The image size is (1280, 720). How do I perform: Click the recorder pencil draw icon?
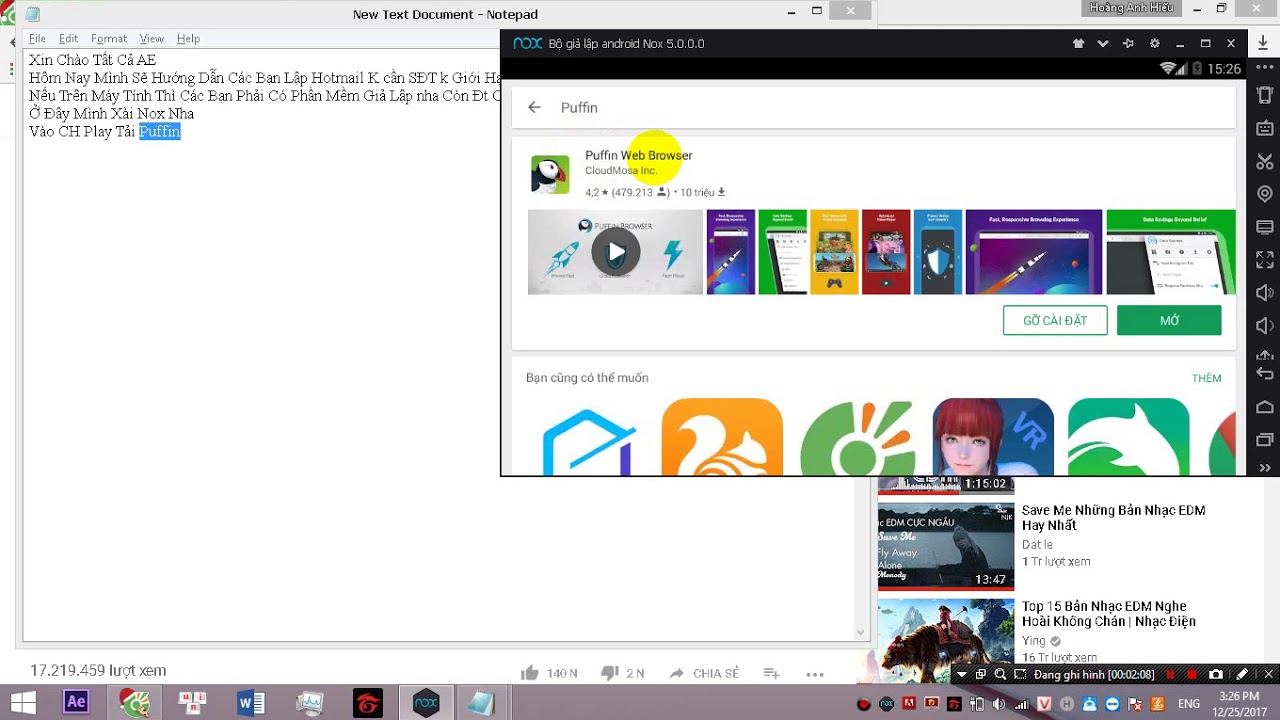coord(1242,675)
